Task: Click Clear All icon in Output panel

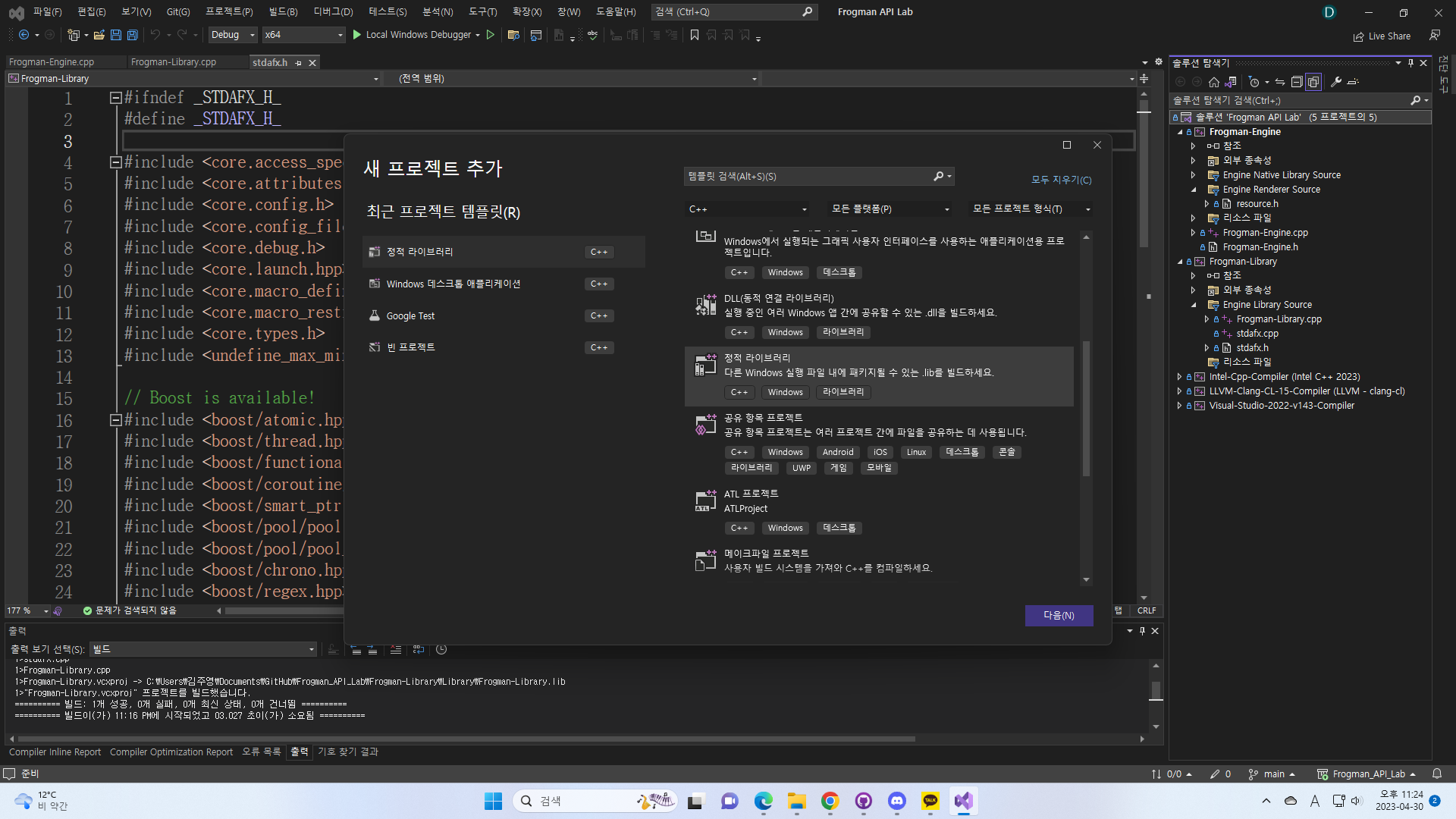Action: click(395, 649)
